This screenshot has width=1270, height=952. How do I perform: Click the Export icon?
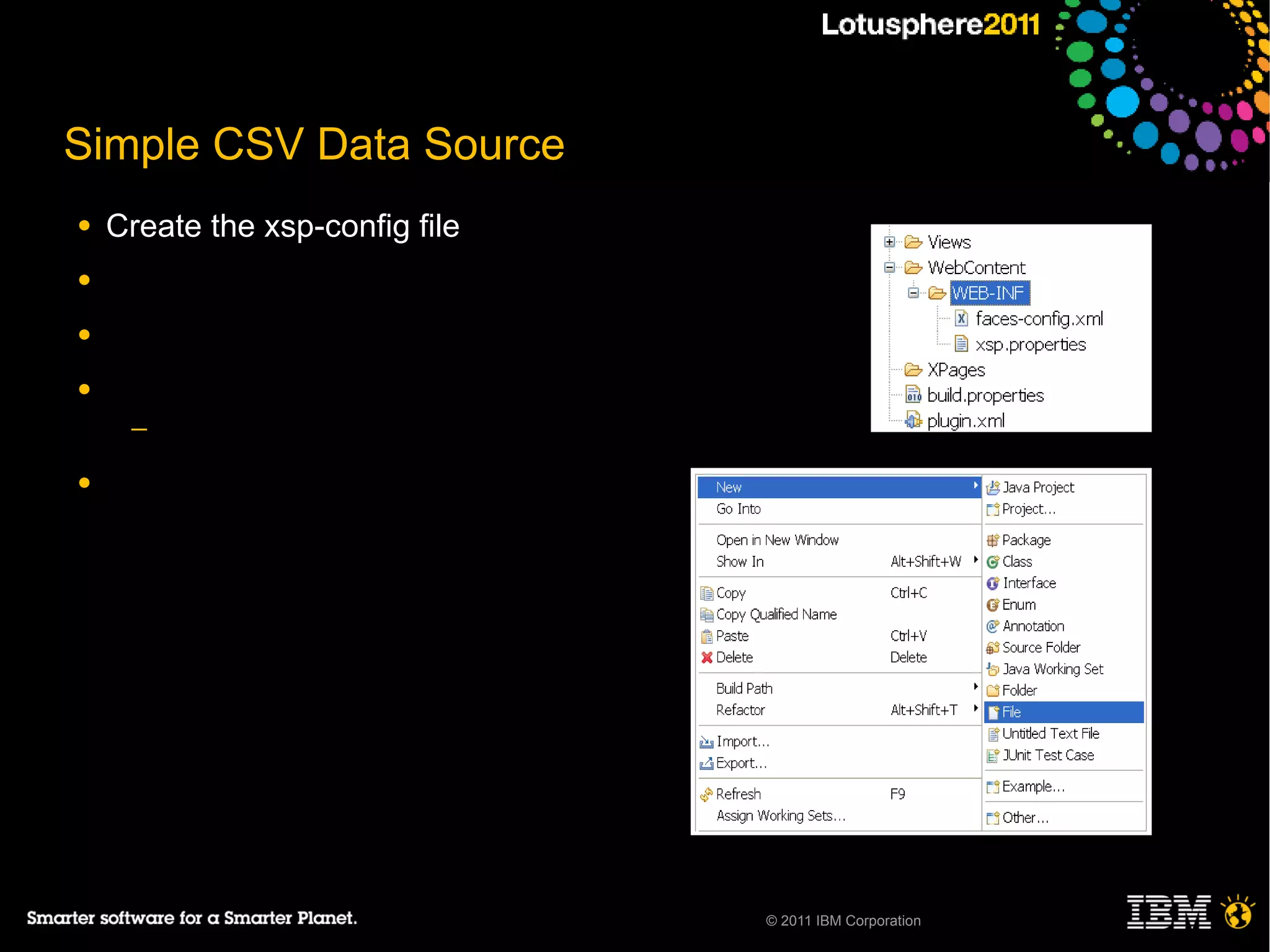707,763
